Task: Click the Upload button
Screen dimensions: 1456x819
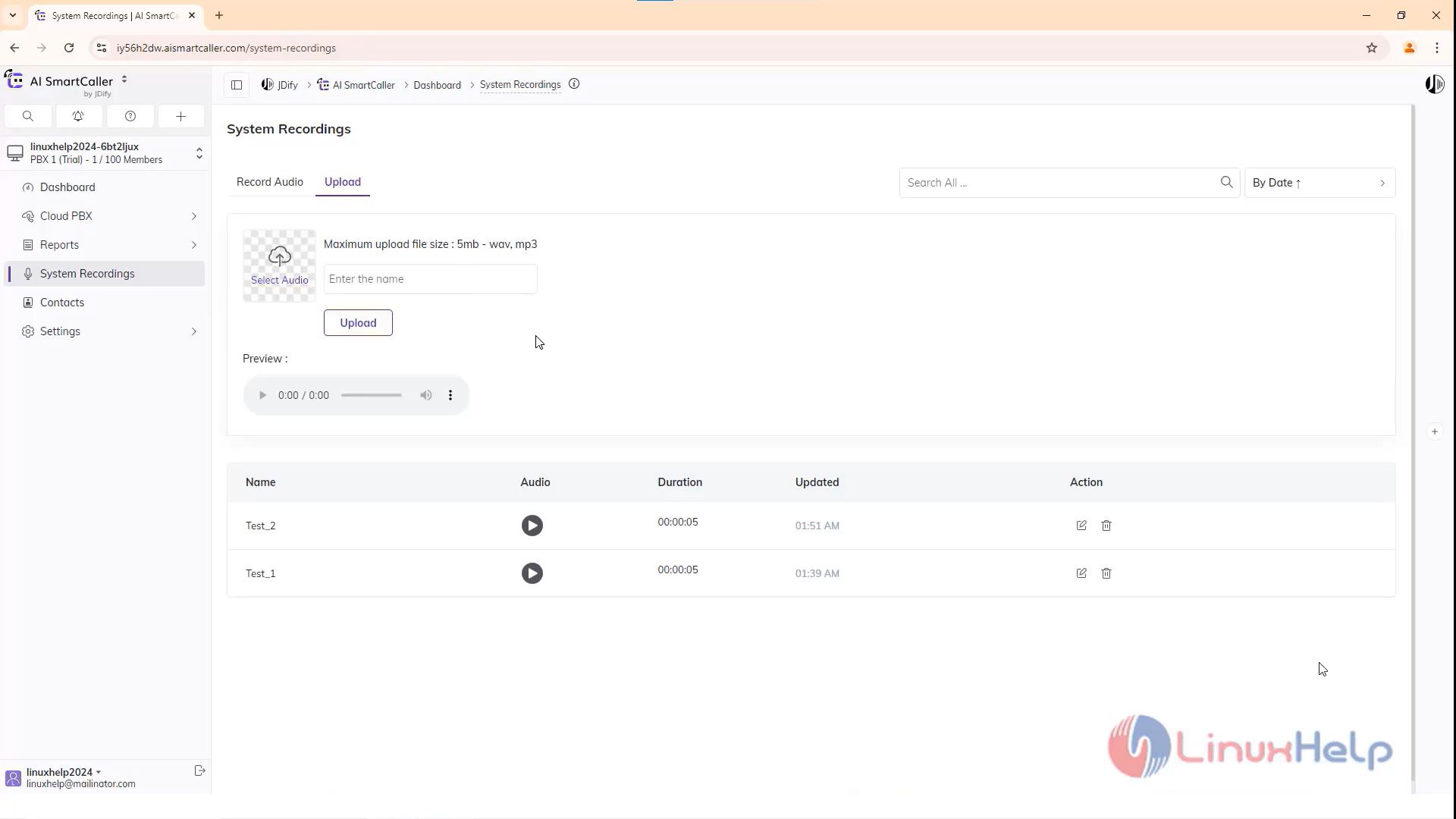Action: pos(358,323)
